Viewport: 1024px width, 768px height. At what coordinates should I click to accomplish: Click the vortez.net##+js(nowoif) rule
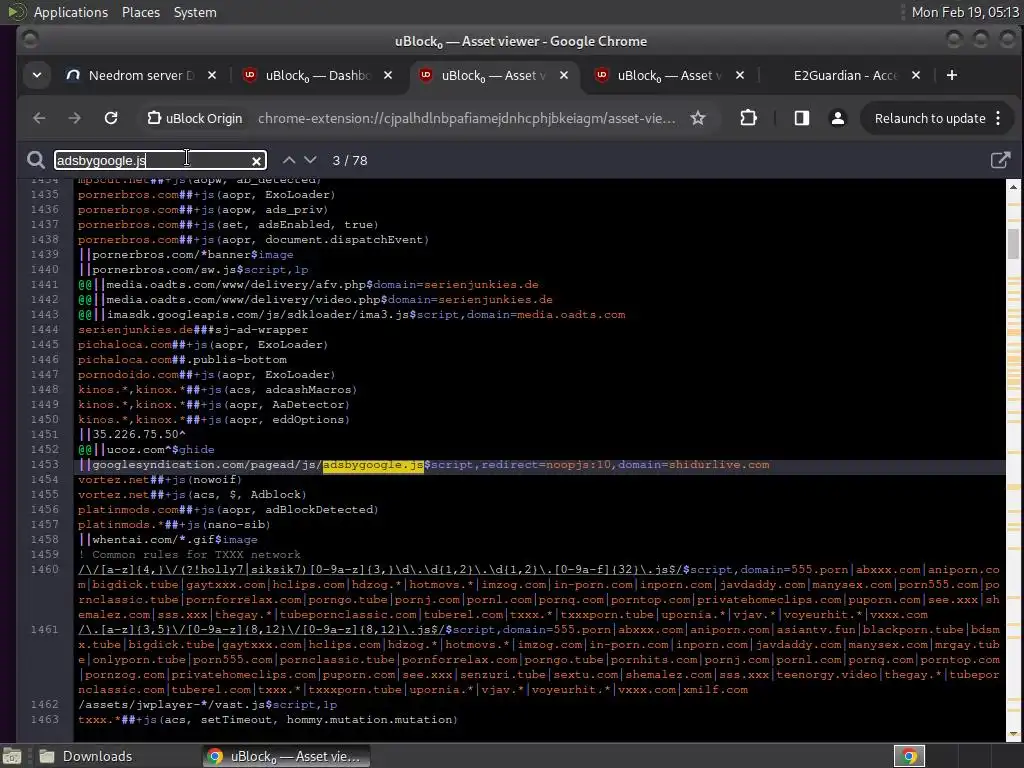(x=160, y=479)
